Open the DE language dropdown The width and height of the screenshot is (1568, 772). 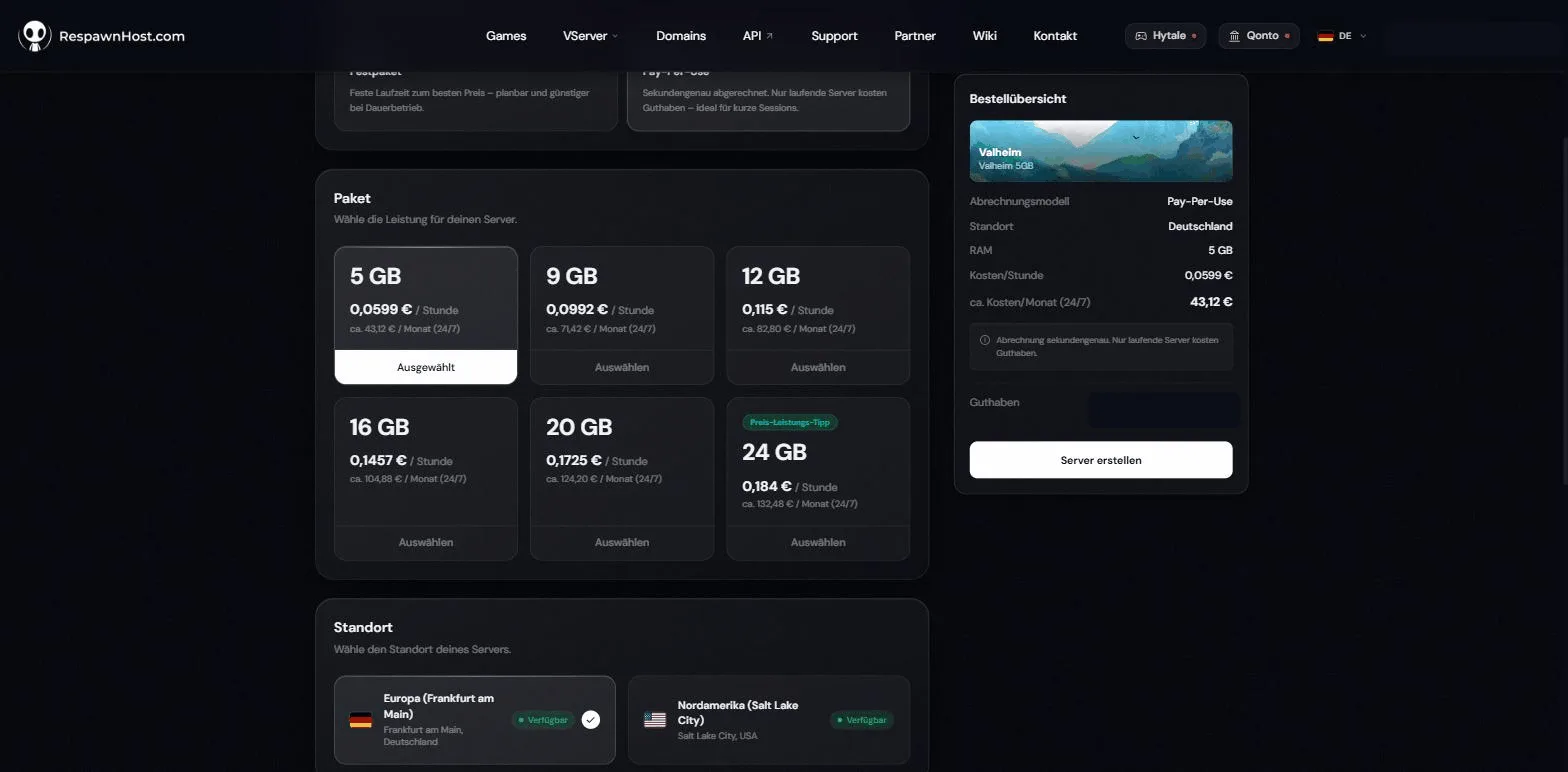click(1341, 36)
